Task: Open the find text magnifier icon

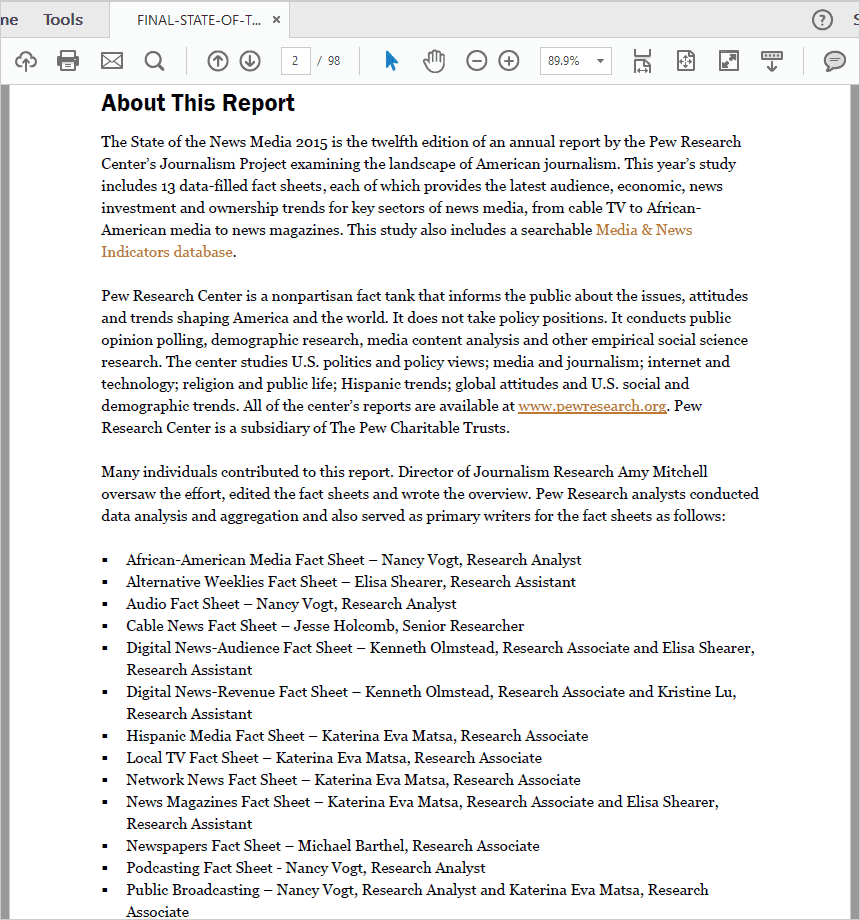Action: click(154, 60)
